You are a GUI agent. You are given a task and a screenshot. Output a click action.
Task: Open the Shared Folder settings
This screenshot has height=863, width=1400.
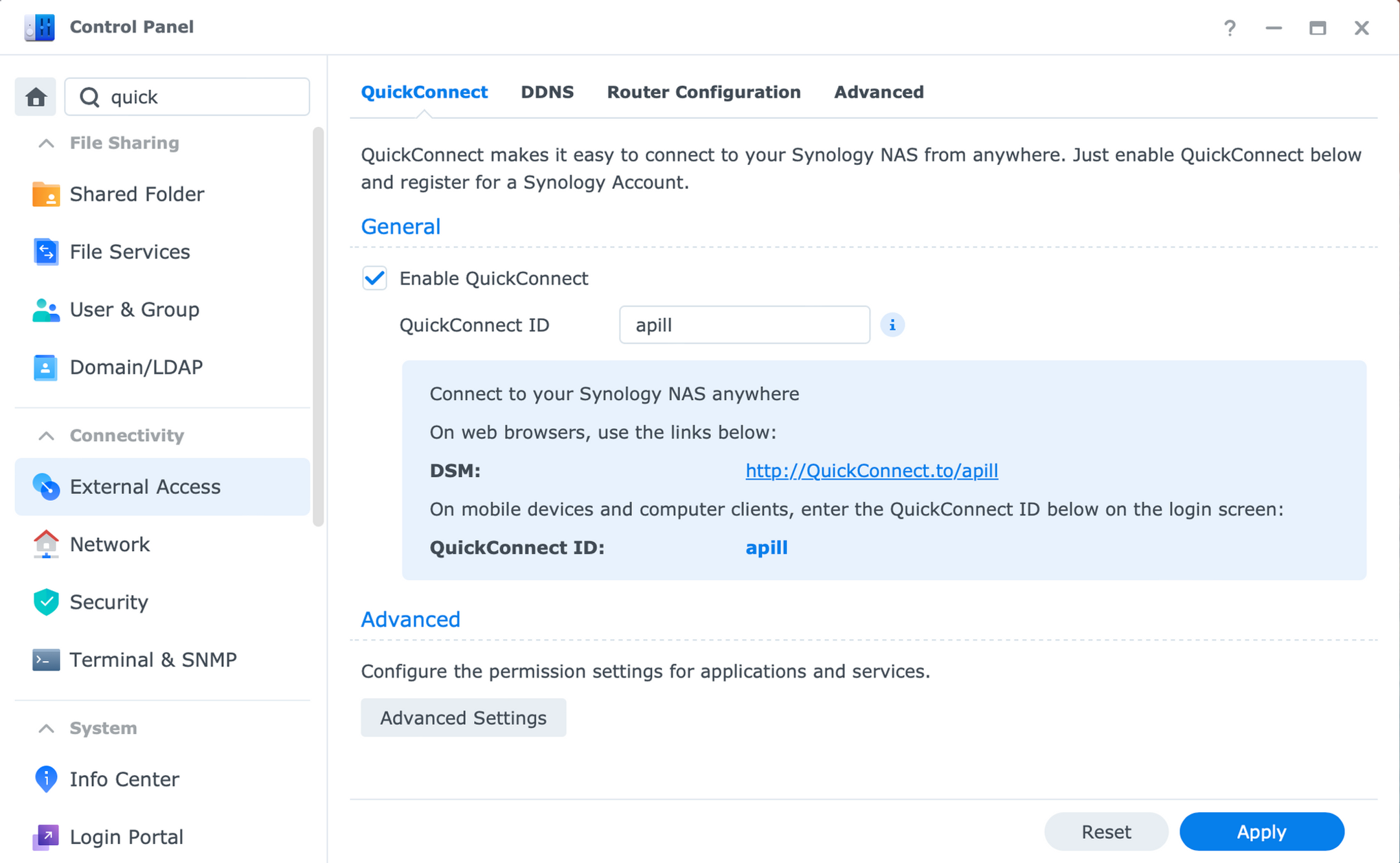(x=45, y=194)
